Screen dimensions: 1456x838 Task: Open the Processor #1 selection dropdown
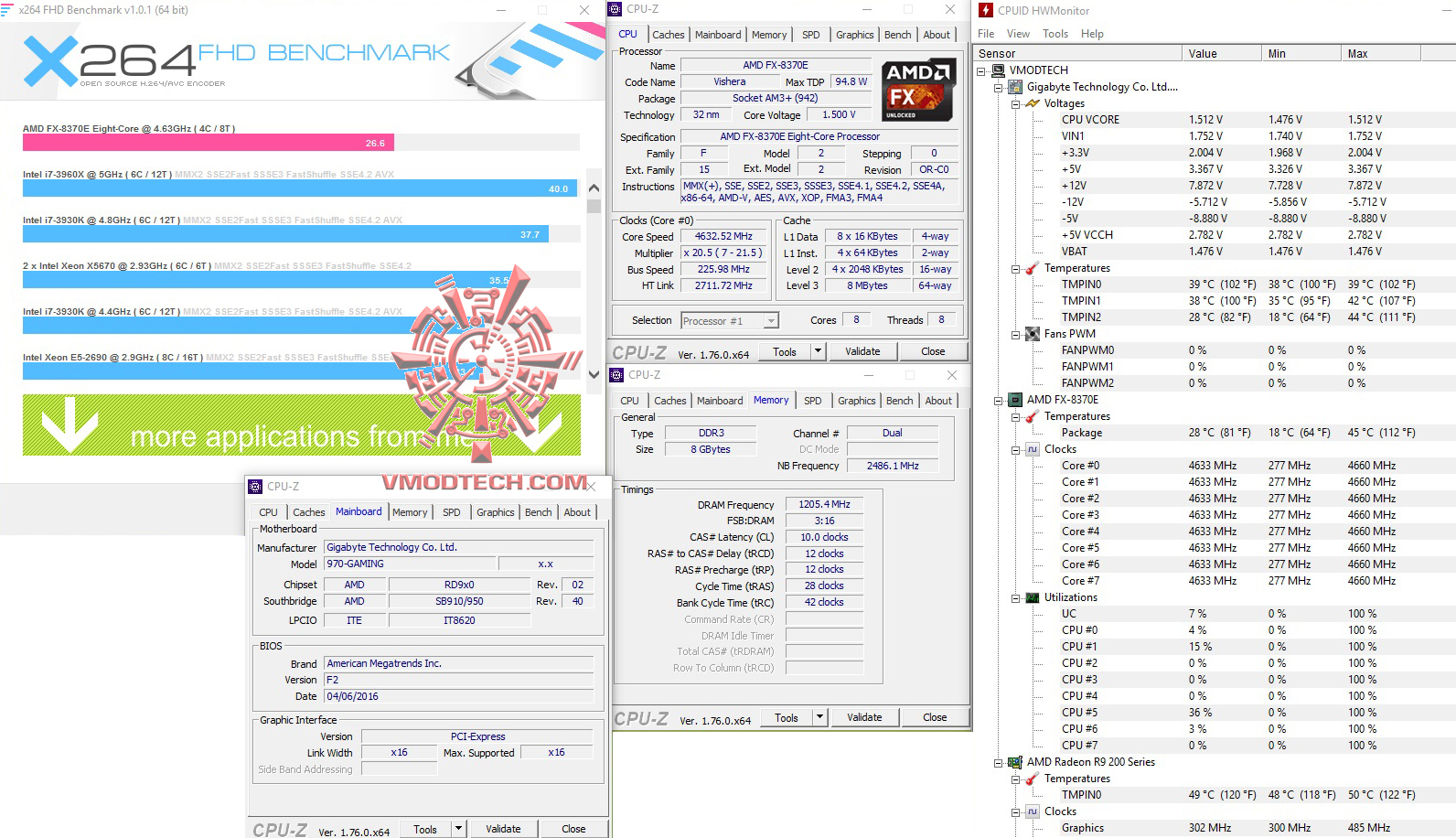pyautogui.click(x=771, y=321)
